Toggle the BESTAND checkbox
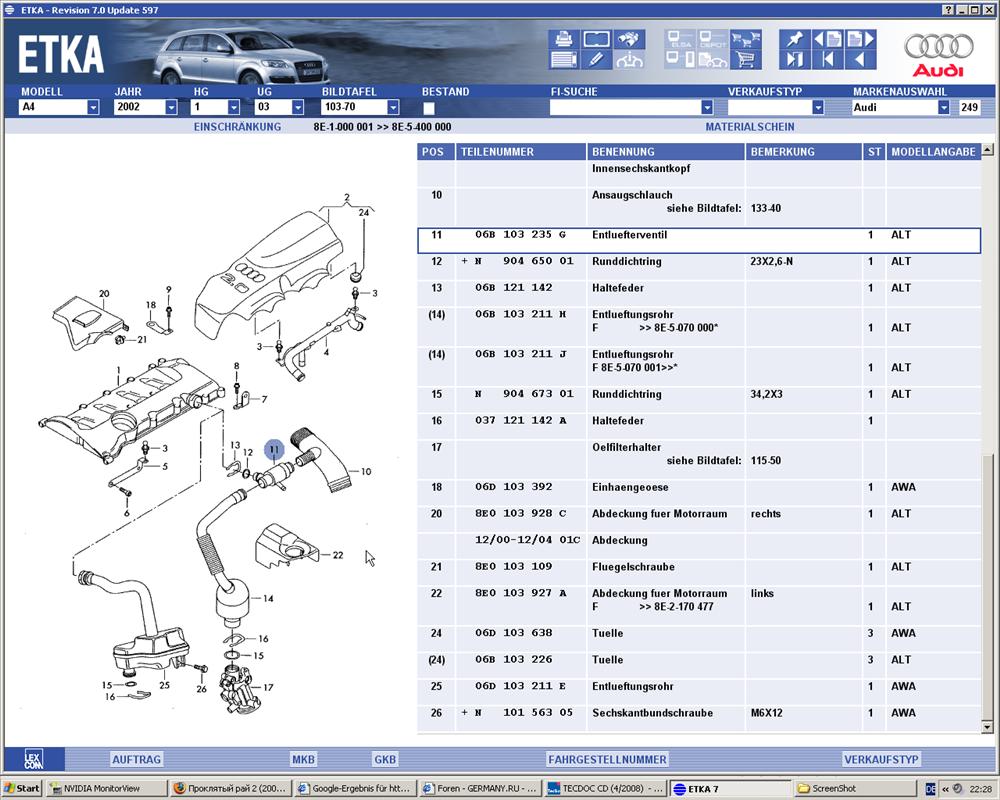The height and width of the screenshot is (800, 1000). pyautogui.click(x=429, y=108)
